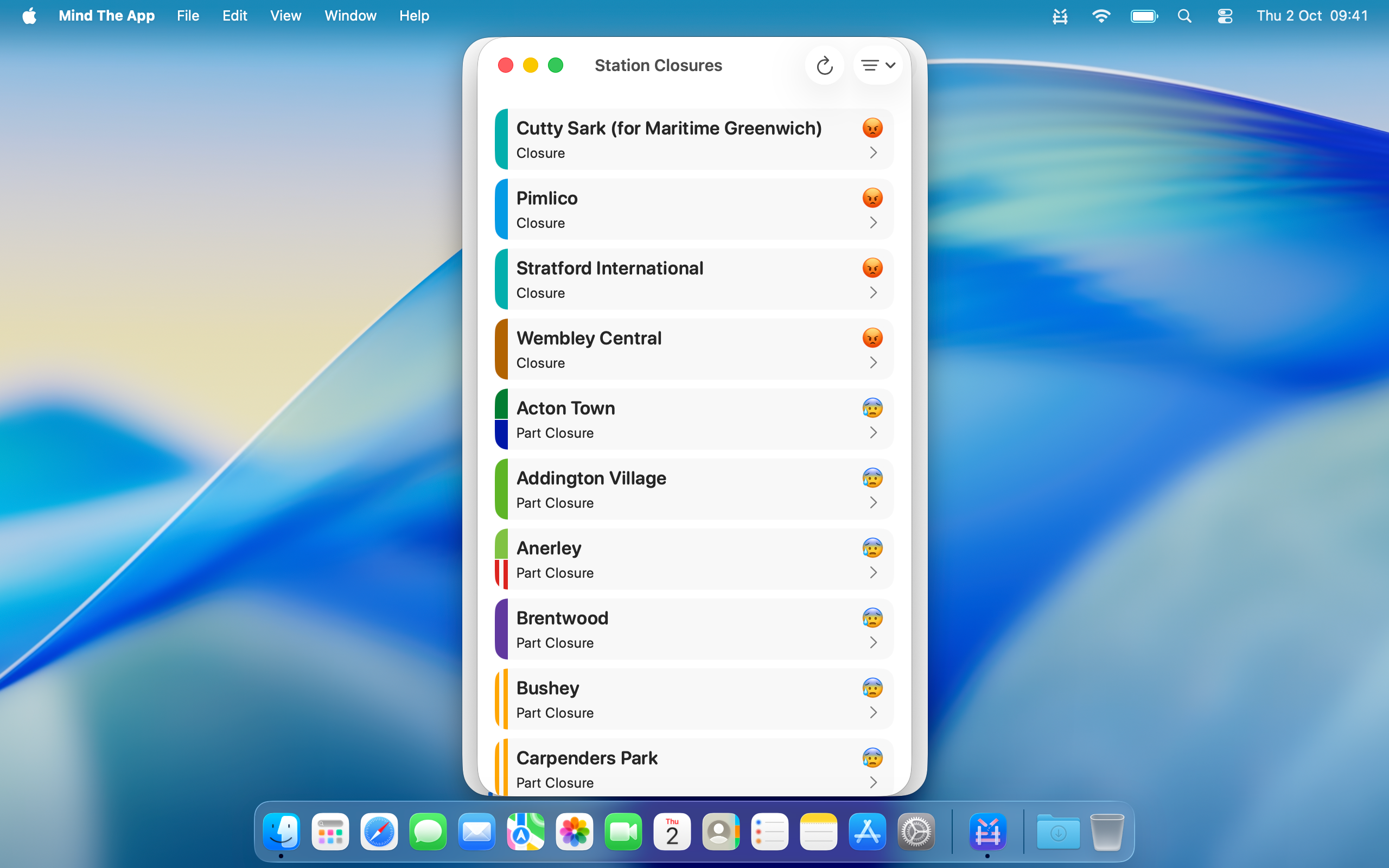
Task: Expand Pimlico closure details chevron
Action: click(x=873, y=223)
